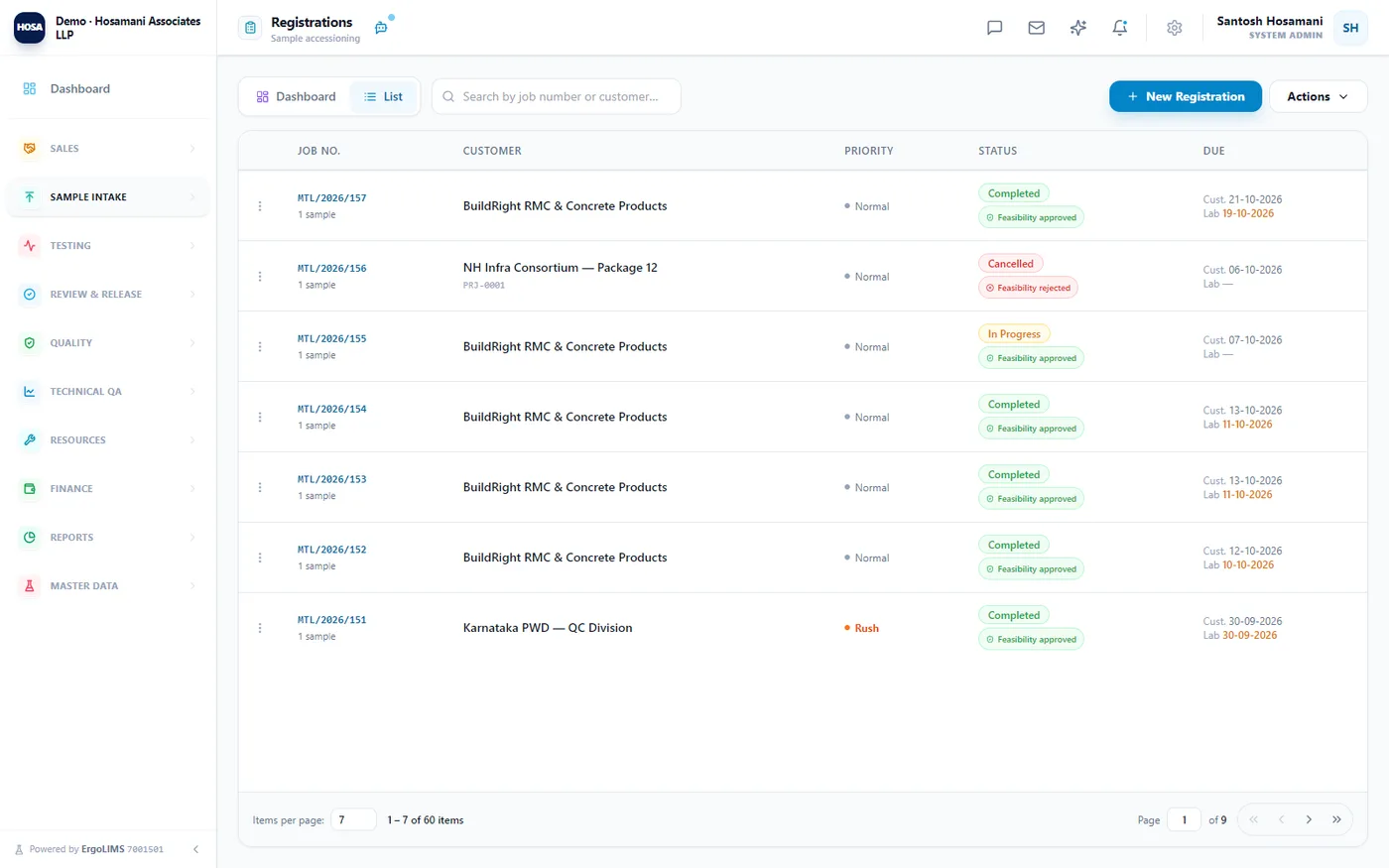Go to the next page arrow

1309,819
